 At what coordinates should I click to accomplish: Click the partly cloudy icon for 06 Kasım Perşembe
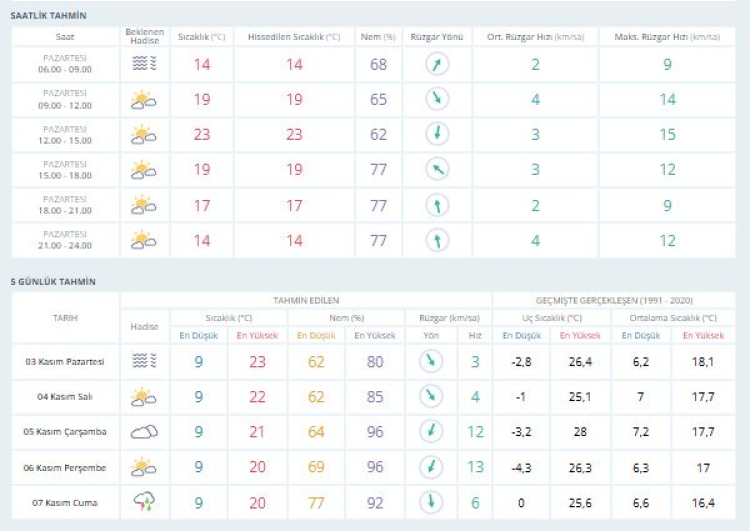point(145,467)
